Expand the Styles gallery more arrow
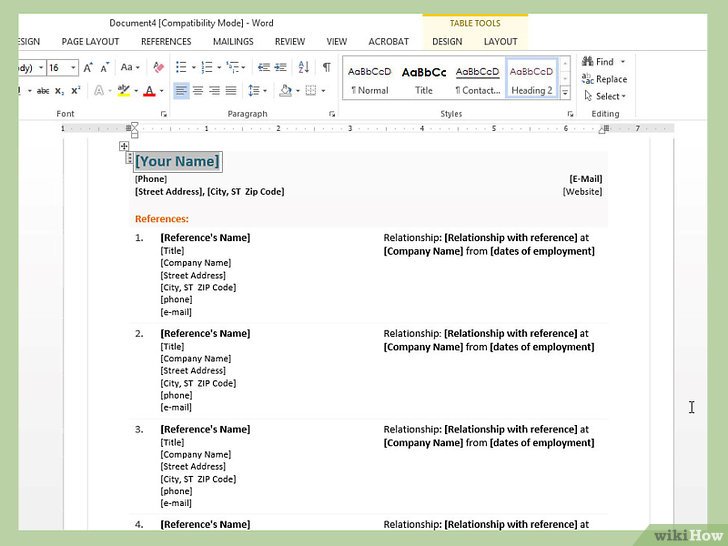This screenshot has width=728, height=546. (x=564, y=93)
